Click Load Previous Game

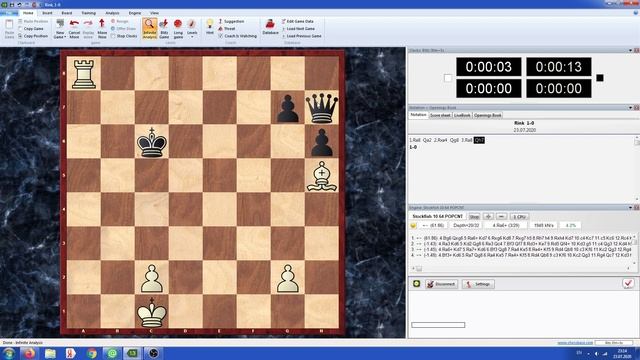tap(302, 36)
